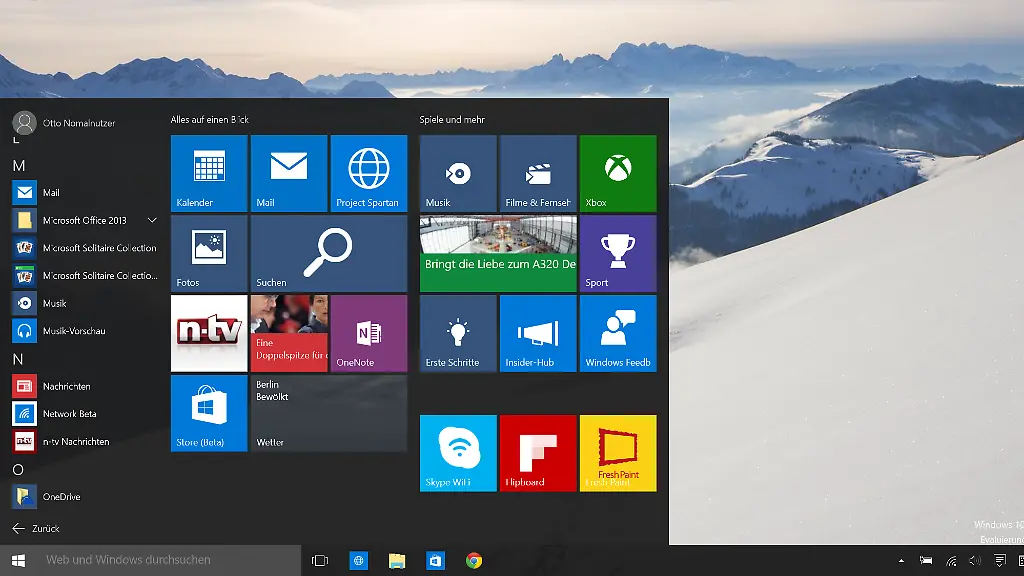Select OneDrive in the app list
The height and width of the screenshot is (576, 1024).
60,496
